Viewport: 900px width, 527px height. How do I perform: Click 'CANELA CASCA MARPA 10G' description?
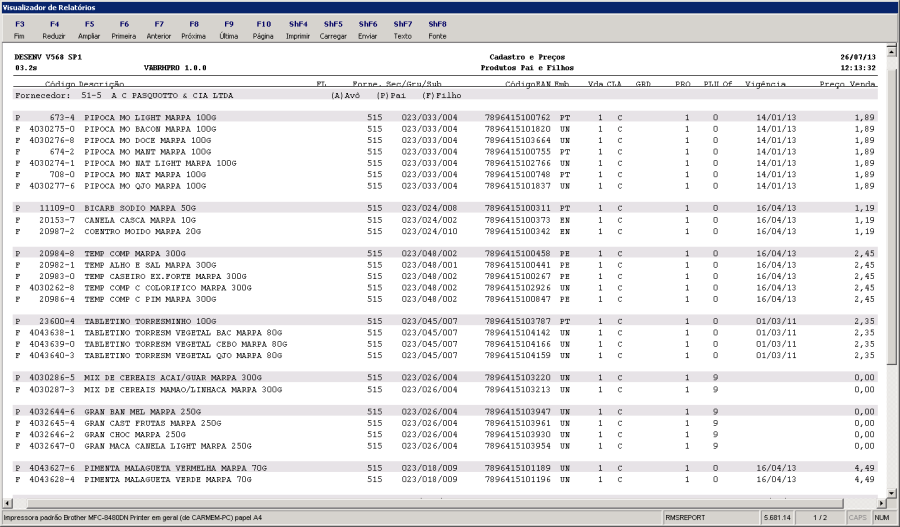[x=140, y=220]
